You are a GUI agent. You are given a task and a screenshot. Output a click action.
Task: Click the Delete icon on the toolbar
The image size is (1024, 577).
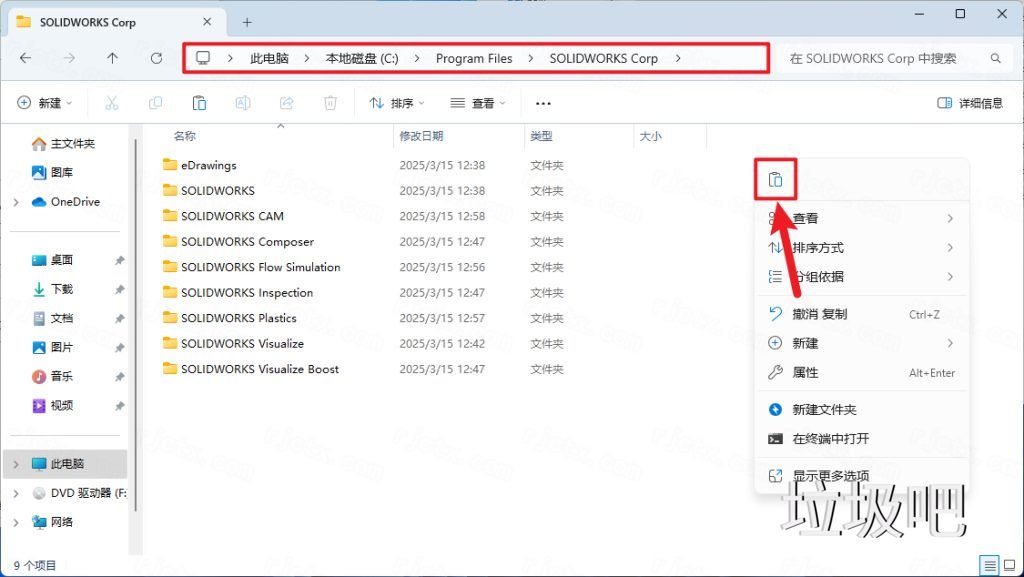330,103
